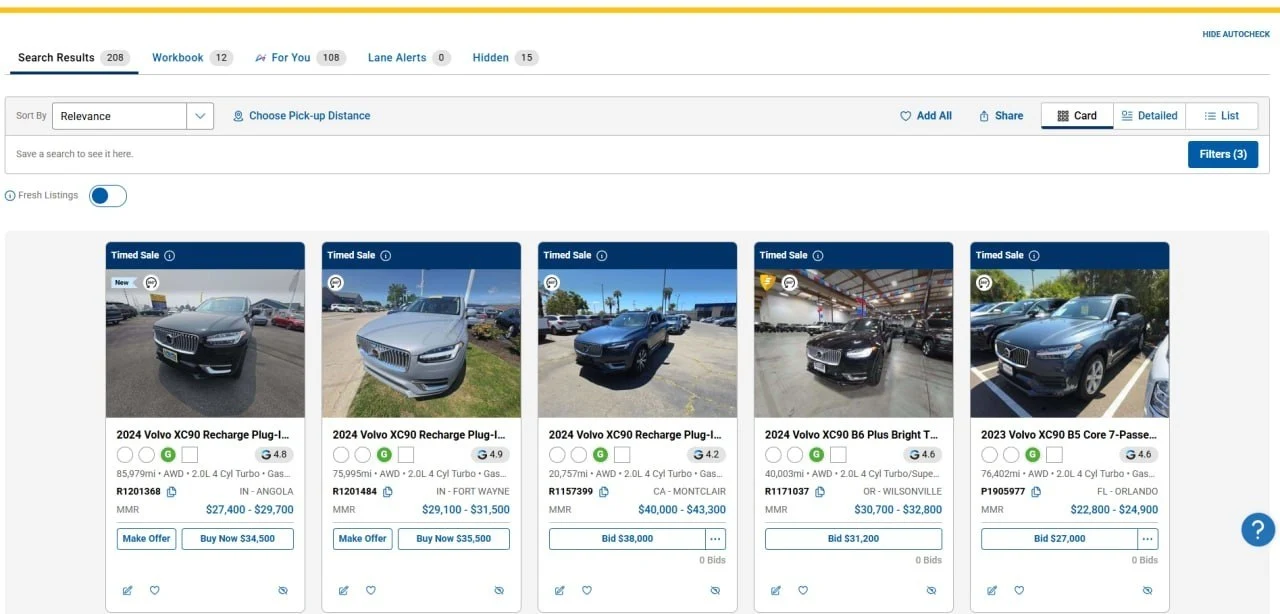Viewport: 1280px width, 614px height.
Task: Switch to List view
Action: click(1222, 116)
